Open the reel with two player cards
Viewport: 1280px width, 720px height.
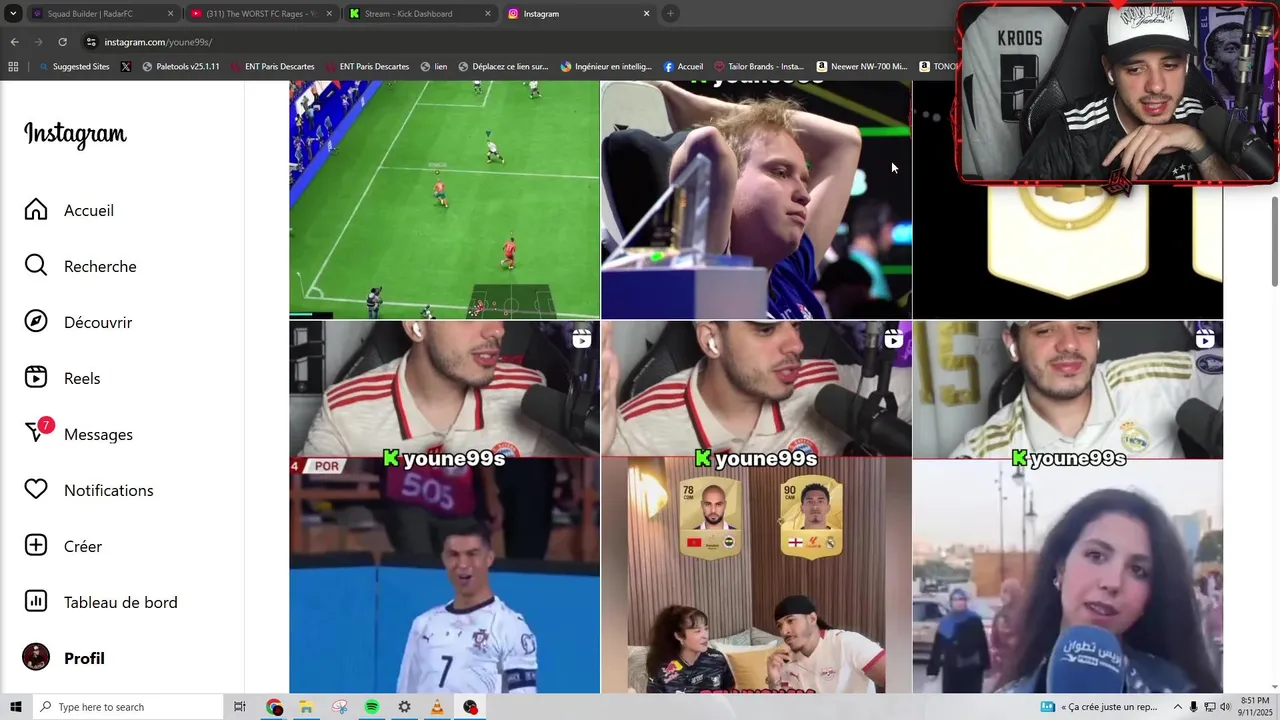click(x=756, y=507)
